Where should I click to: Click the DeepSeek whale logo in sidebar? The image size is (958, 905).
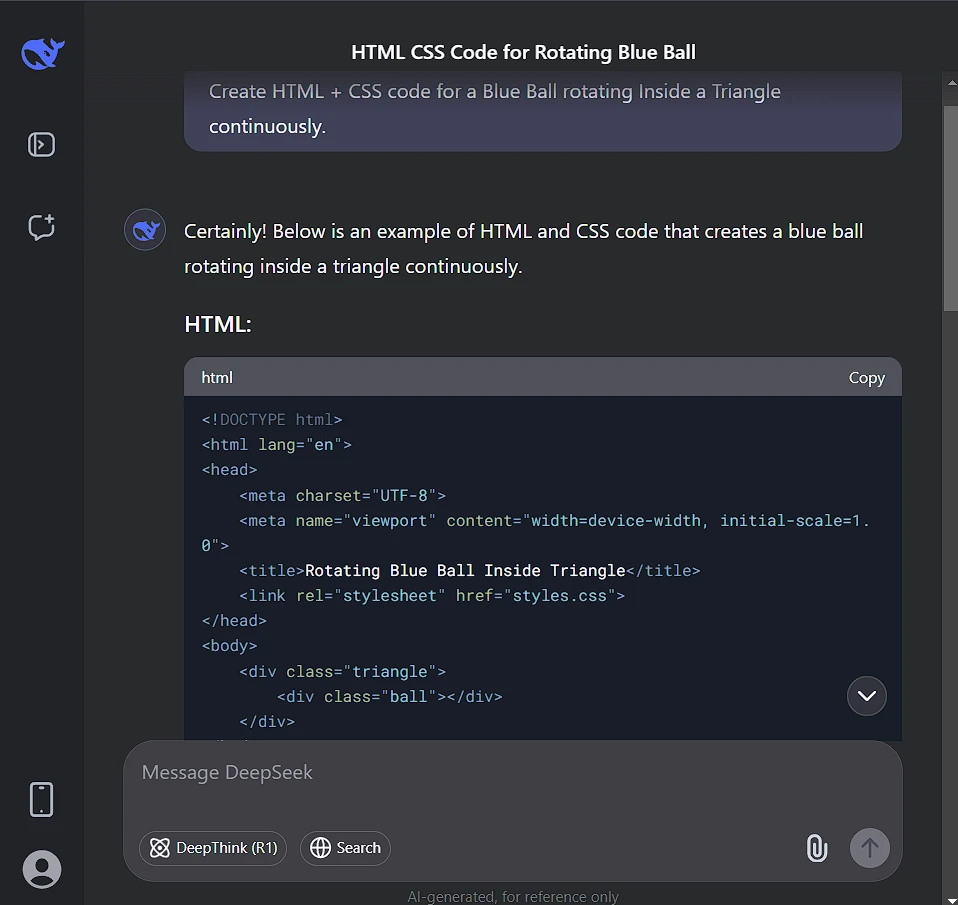43,54
